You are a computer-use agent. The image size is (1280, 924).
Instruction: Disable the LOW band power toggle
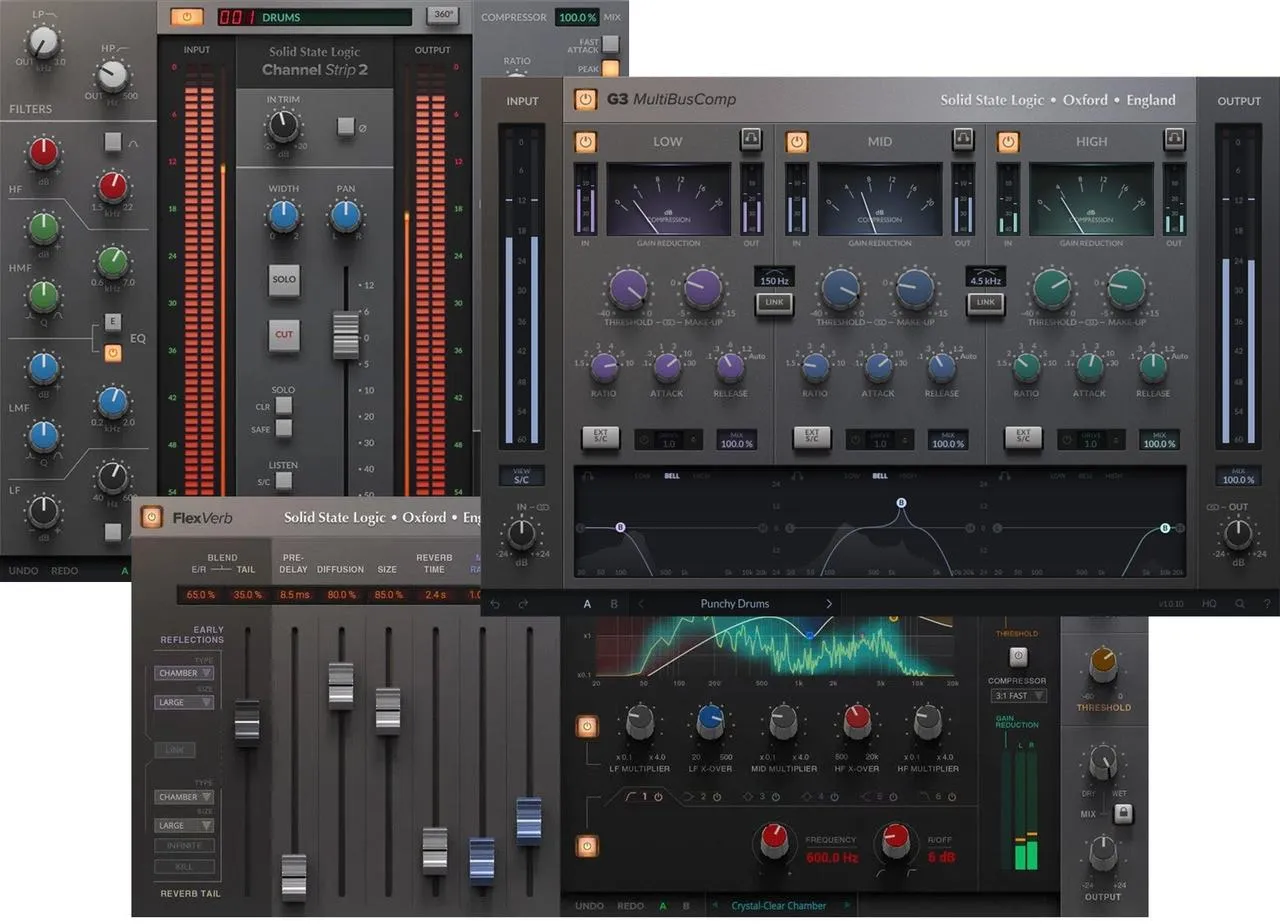point(585,141)
